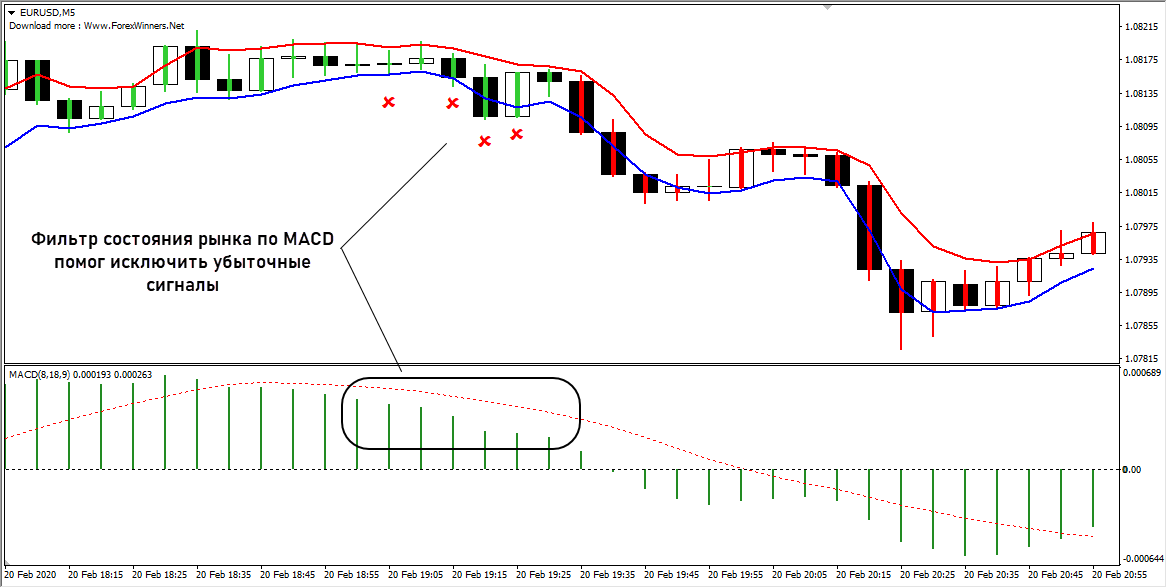Screen dimensions: 1167x588
Task: Select the leftmost red X marker
Action: click(x=389, y=102)
